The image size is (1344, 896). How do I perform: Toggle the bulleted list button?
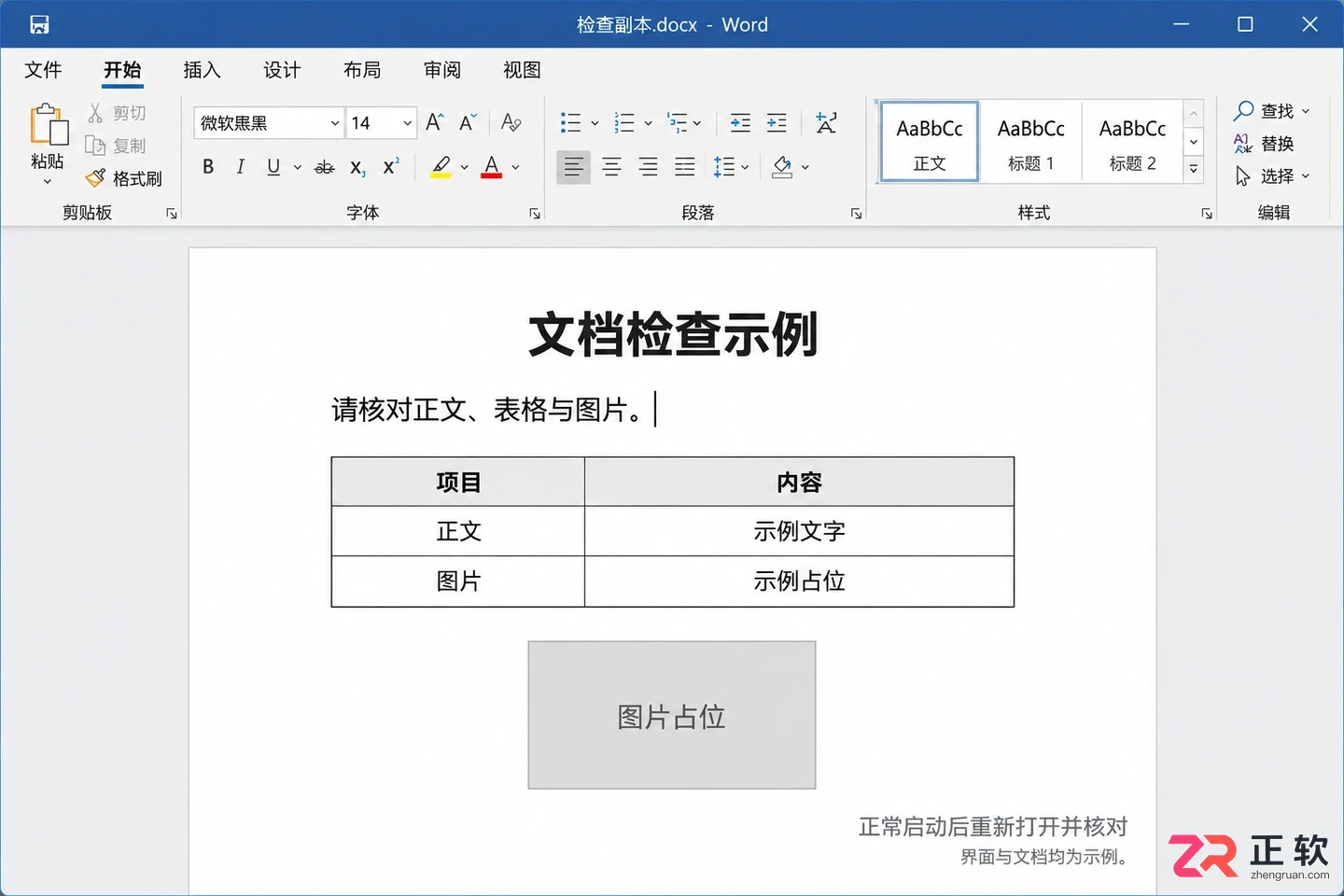point(570,122)
